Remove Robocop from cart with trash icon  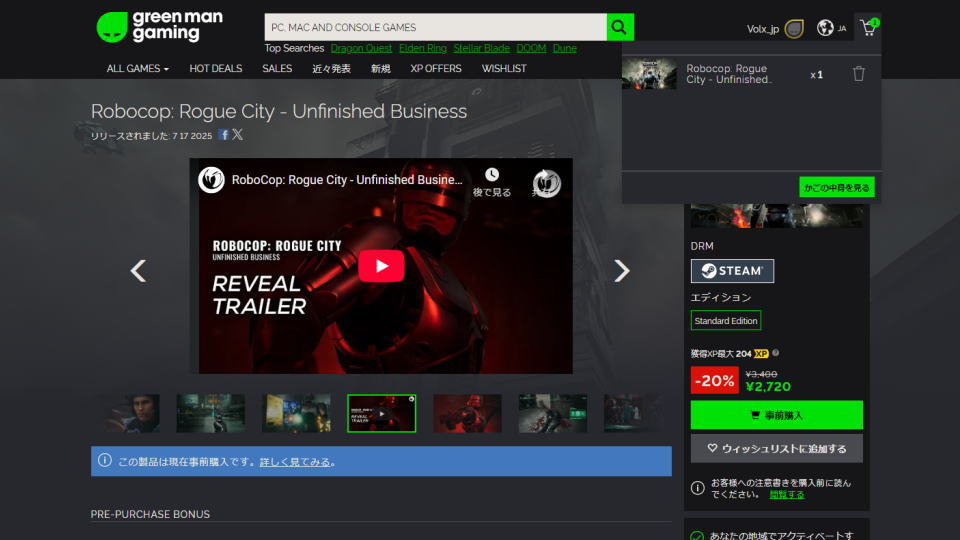[x=858, y=74]
